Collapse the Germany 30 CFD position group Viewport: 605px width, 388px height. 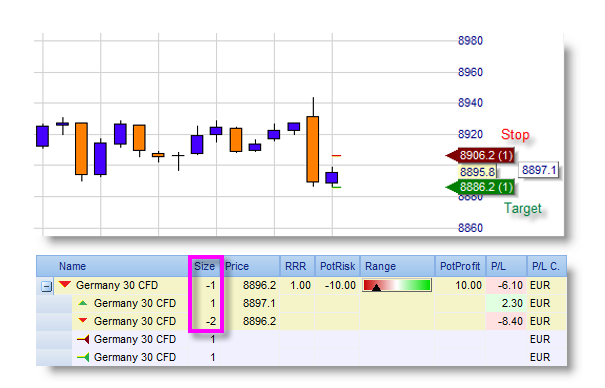[x=46, y=287]
